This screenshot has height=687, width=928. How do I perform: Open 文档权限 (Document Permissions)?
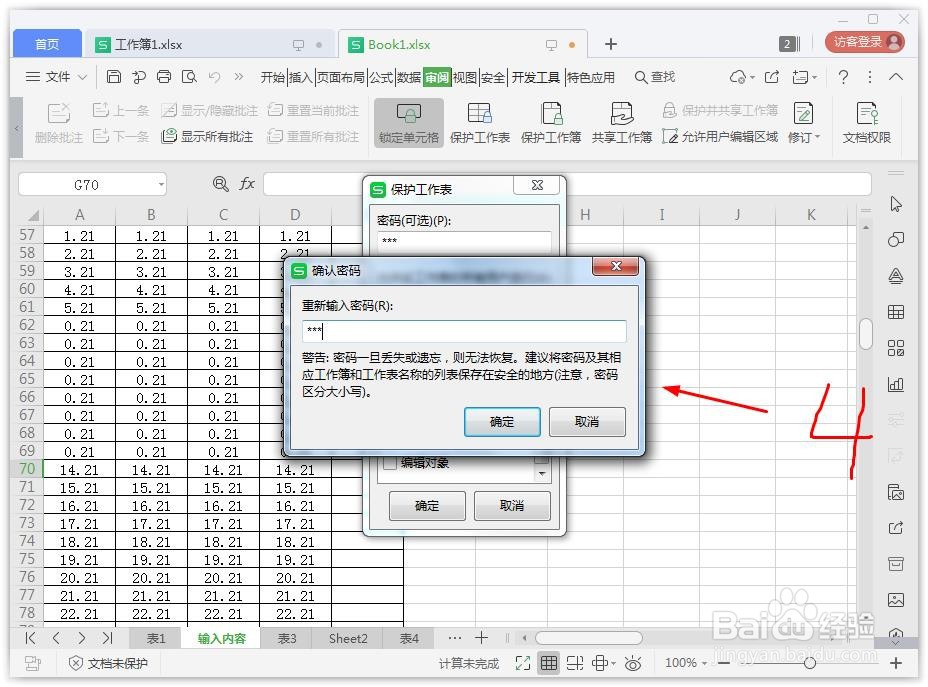click(x=866, y=123)
